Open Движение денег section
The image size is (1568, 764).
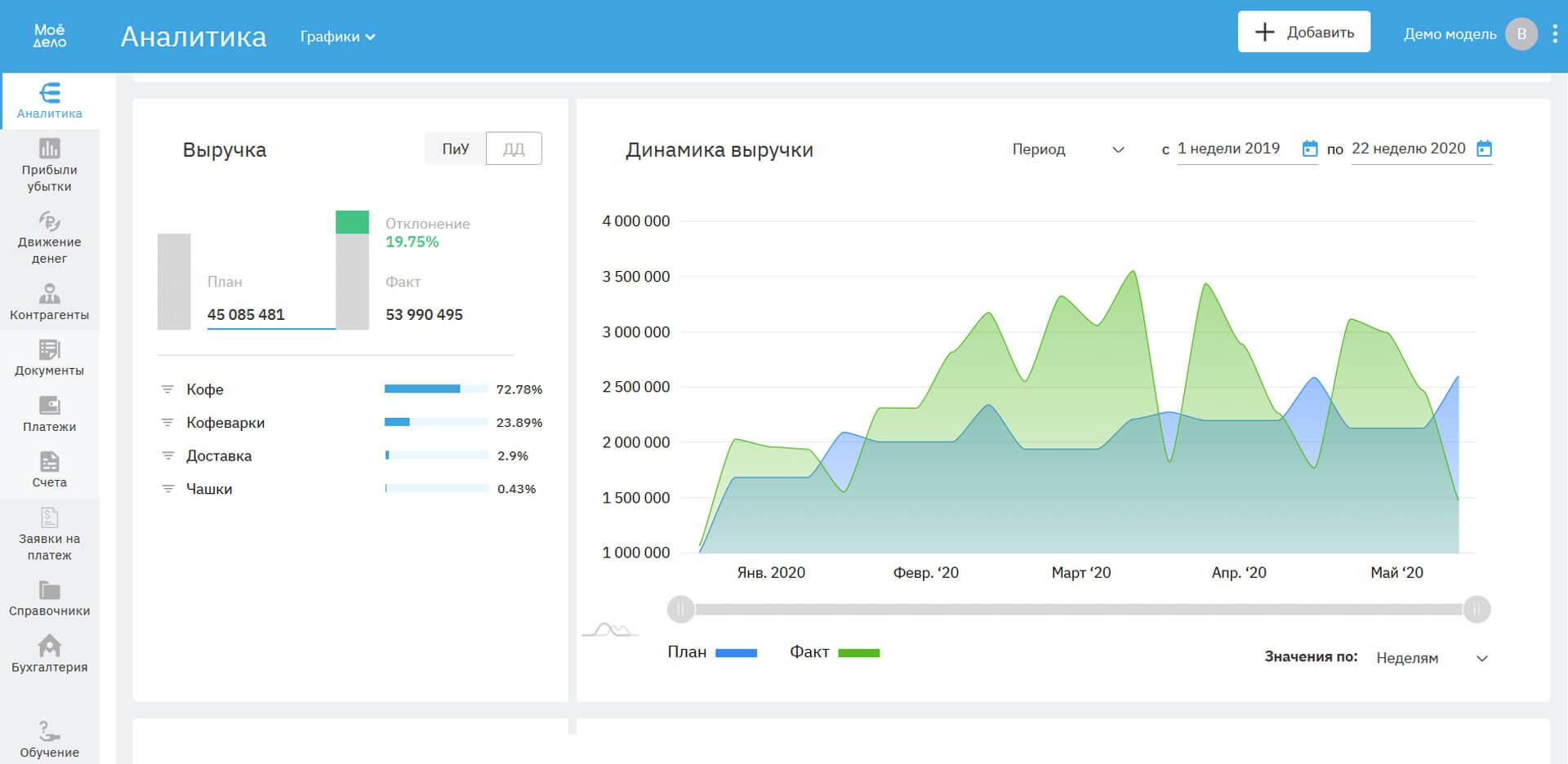49,222
